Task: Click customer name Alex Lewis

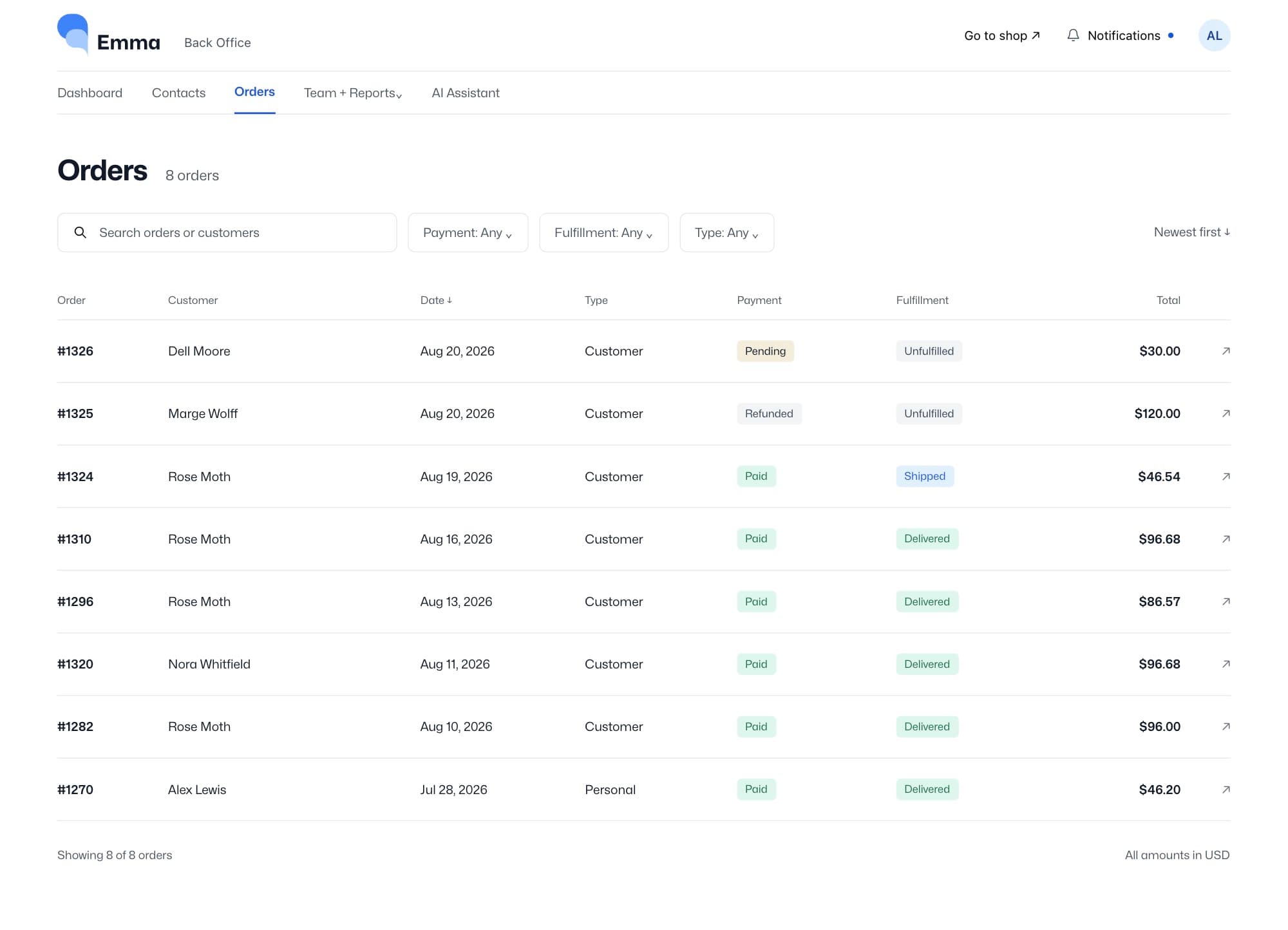Action: point(197,790)
